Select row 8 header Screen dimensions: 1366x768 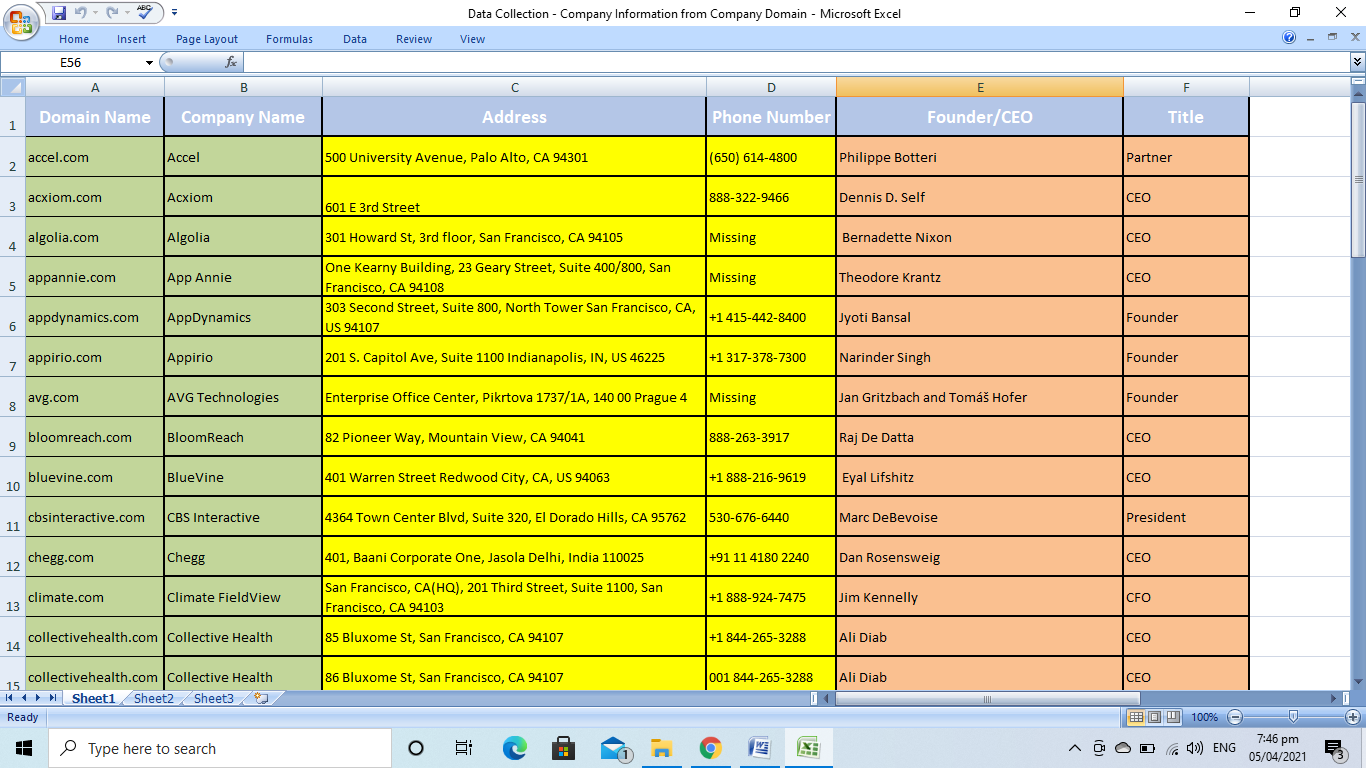pyautogui.click(x=12, y=397)
